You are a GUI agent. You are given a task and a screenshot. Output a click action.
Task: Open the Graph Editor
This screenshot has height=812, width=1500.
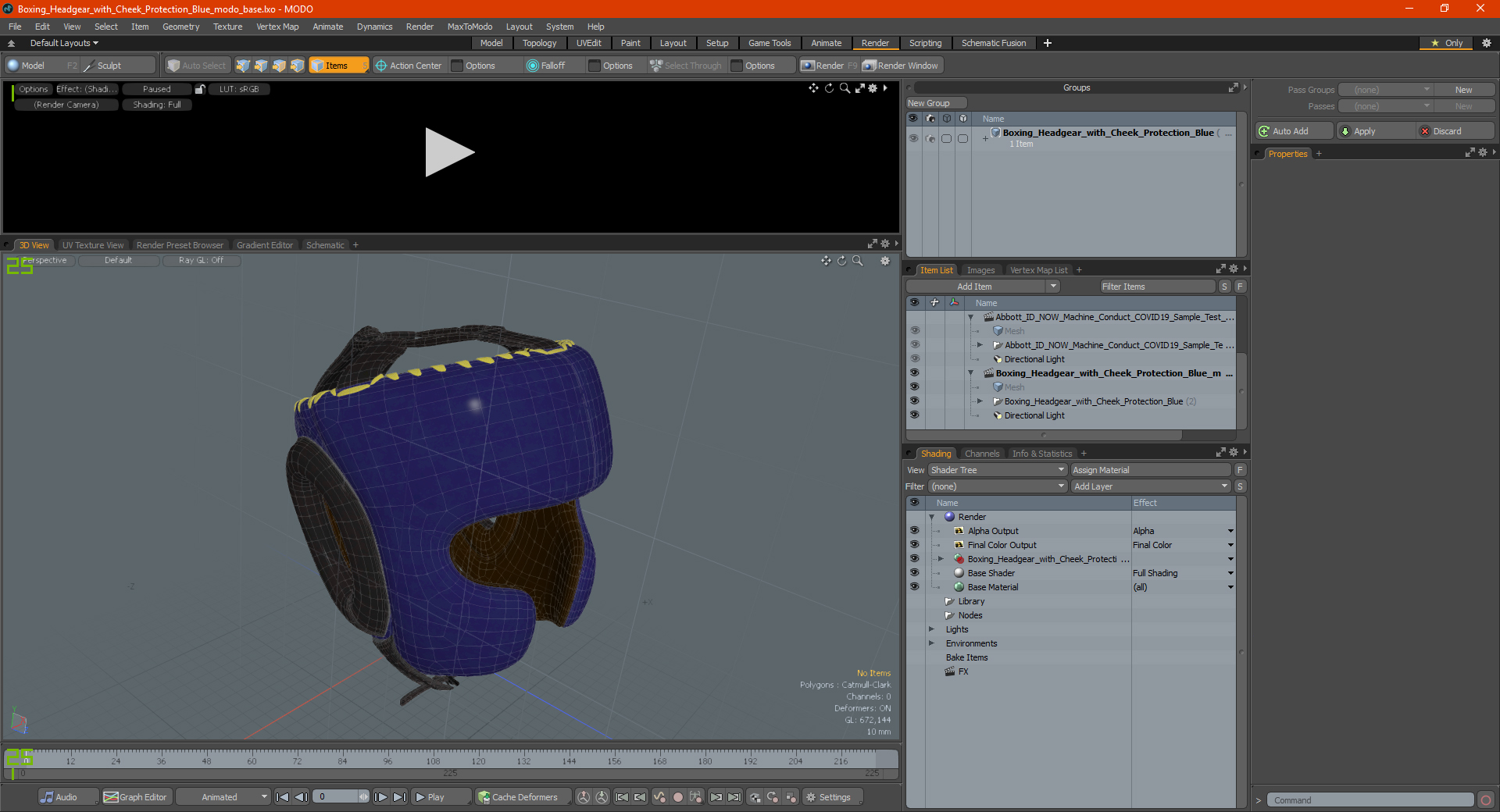pyautogui.click(x=136, y=797)
